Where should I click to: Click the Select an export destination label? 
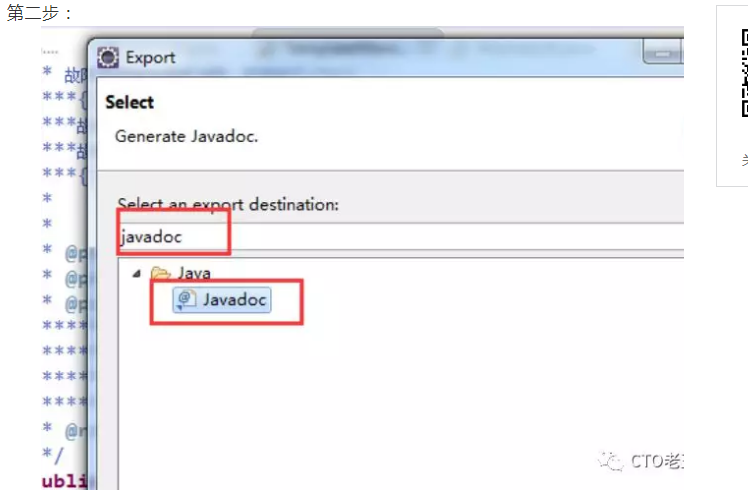228,205
